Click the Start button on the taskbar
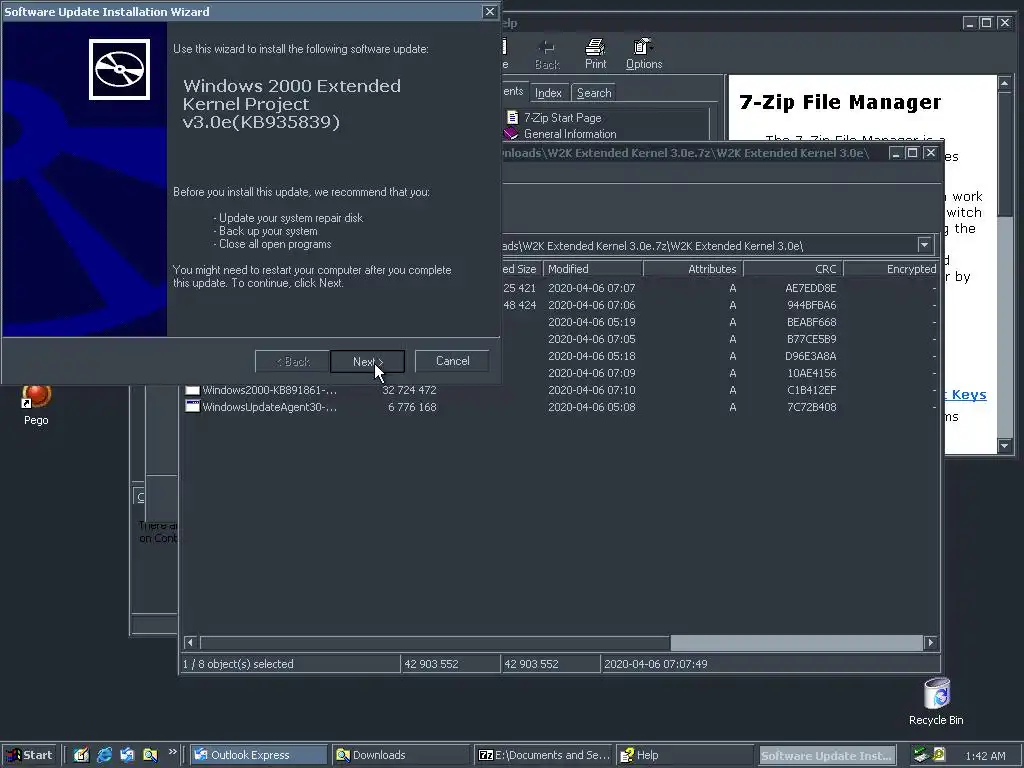Viewport: 1024px width, 768px height. coord(29,755)
